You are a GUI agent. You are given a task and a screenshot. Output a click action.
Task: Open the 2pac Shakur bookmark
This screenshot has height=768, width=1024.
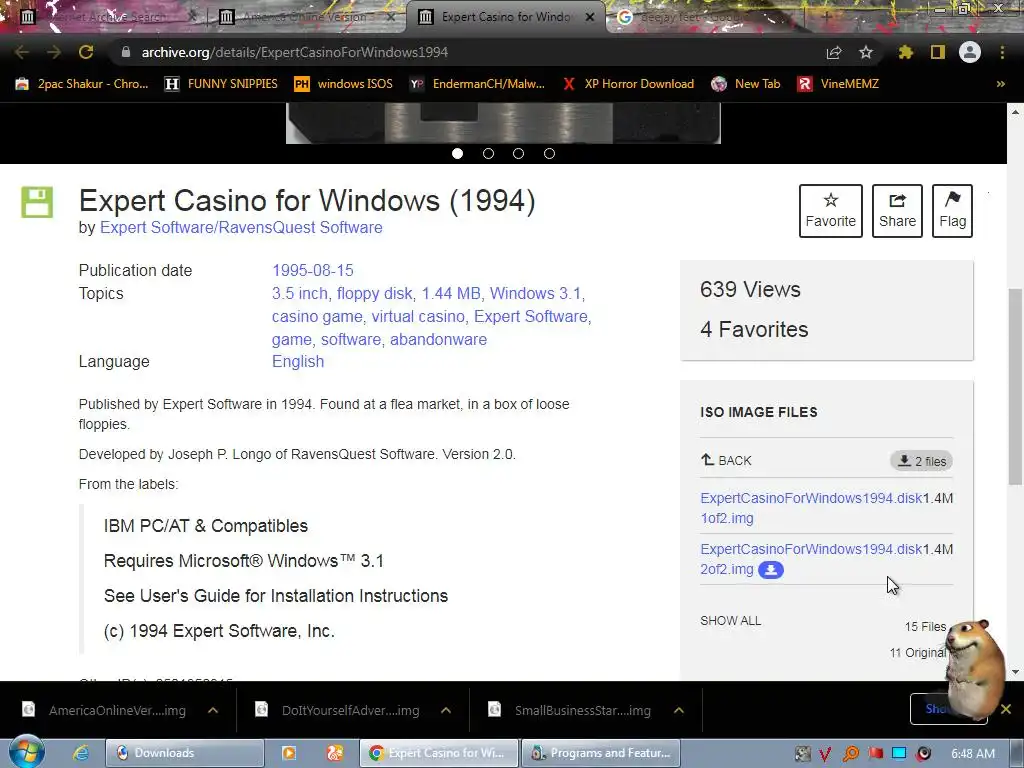(x=82, y=84)
